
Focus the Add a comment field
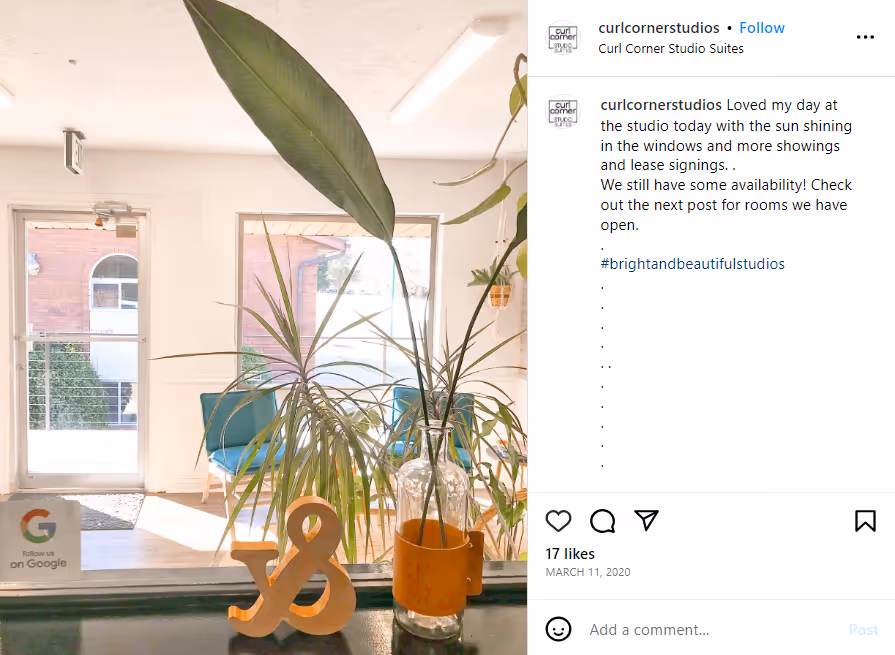click(713, 630)
